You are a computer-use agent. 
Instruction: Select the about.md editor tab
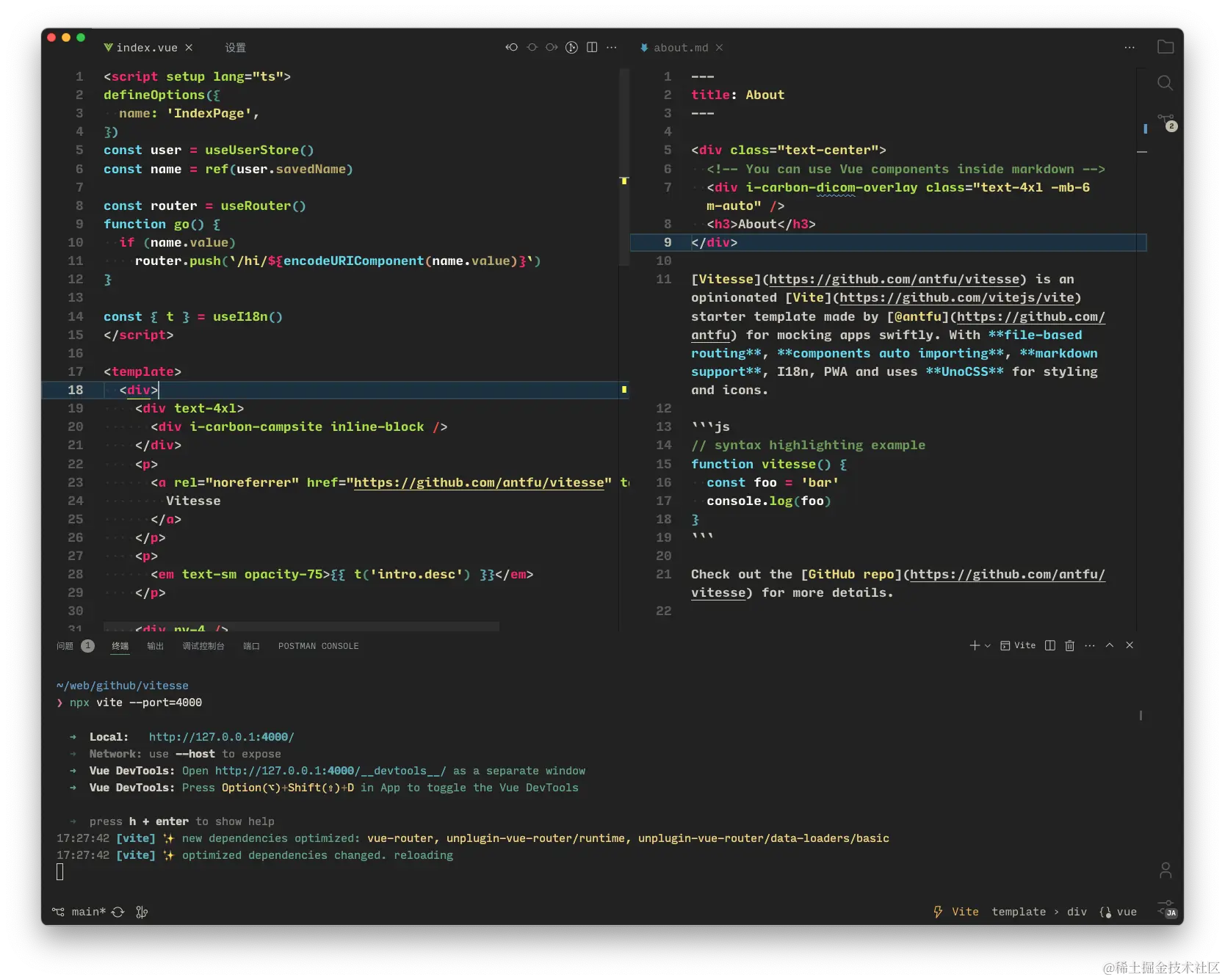680,48
